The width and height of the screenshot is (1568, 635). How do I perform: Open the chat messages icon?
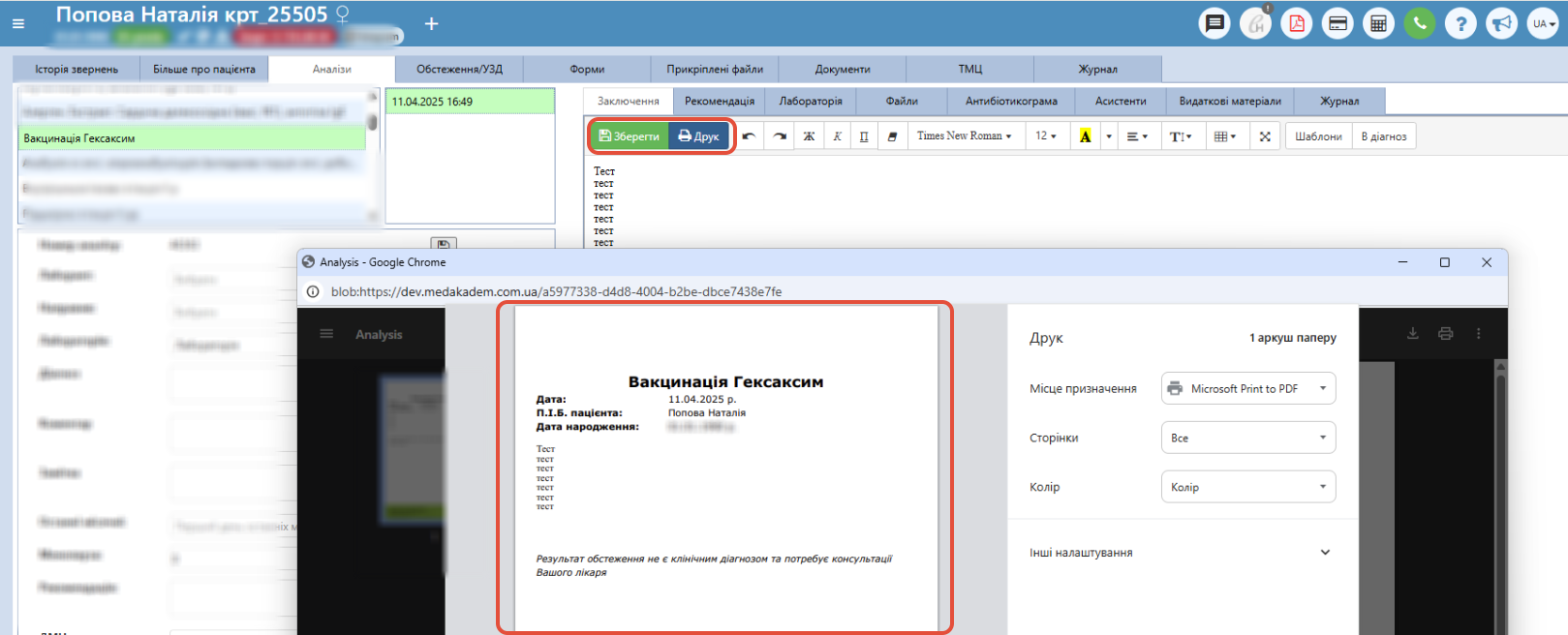(x=1214, y=23)
